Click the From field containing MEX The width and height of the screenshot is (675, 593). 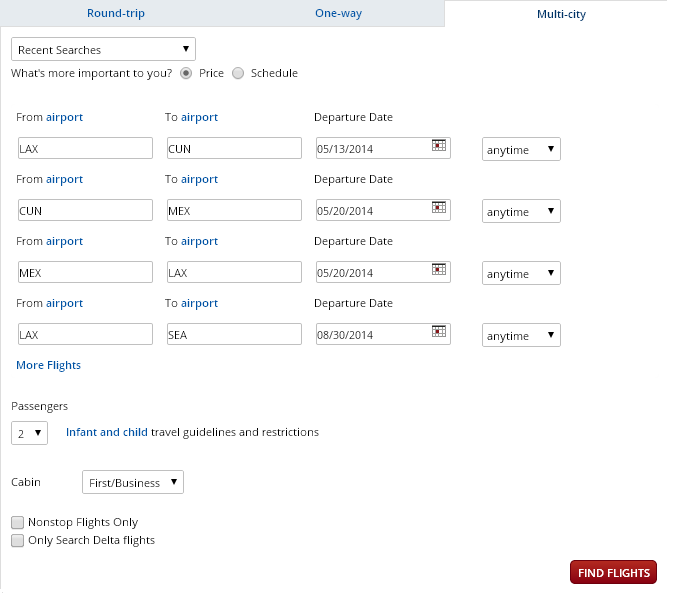pos(85,272)
